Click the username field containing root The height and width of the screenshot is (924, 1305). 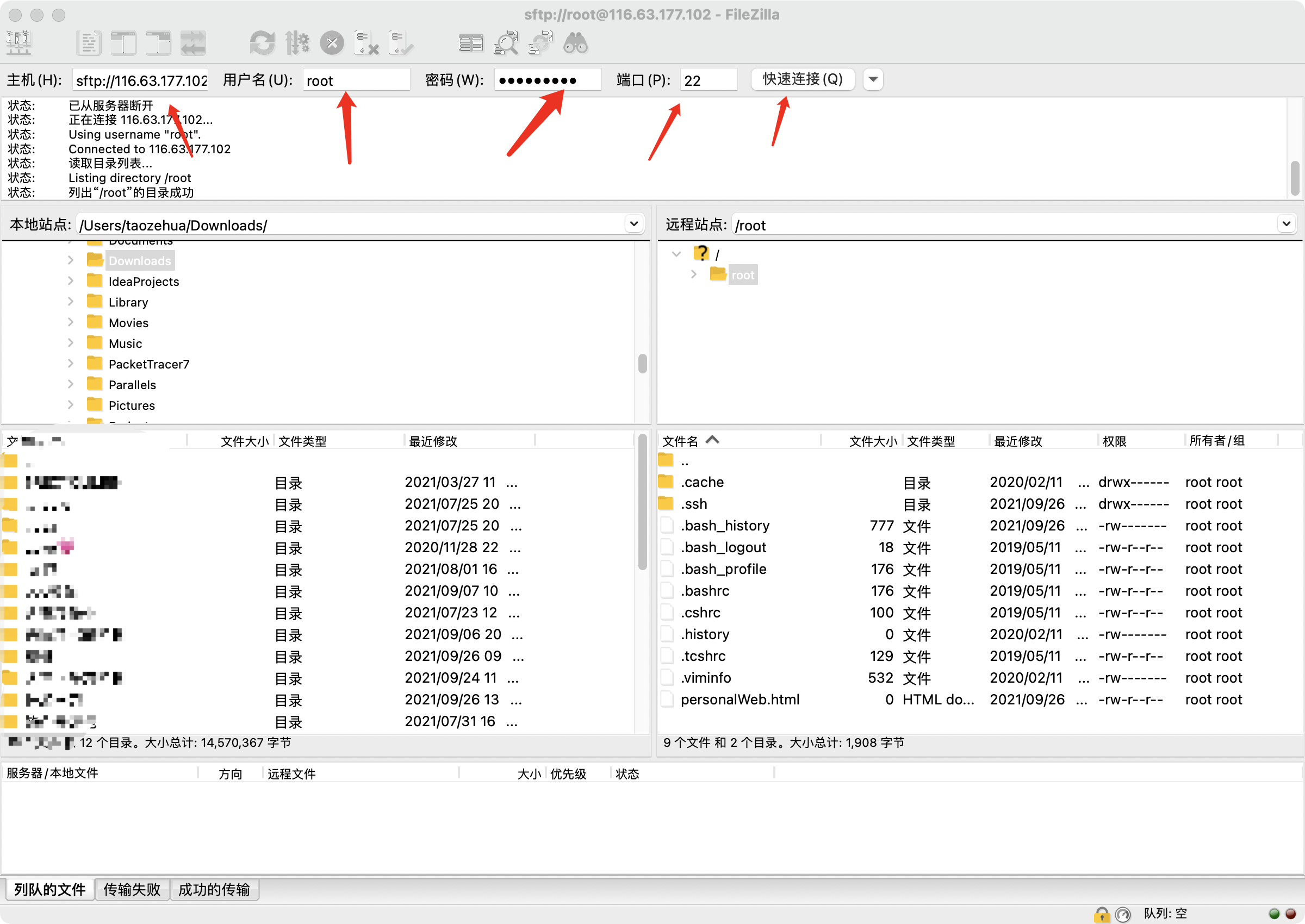coord(356,80)
